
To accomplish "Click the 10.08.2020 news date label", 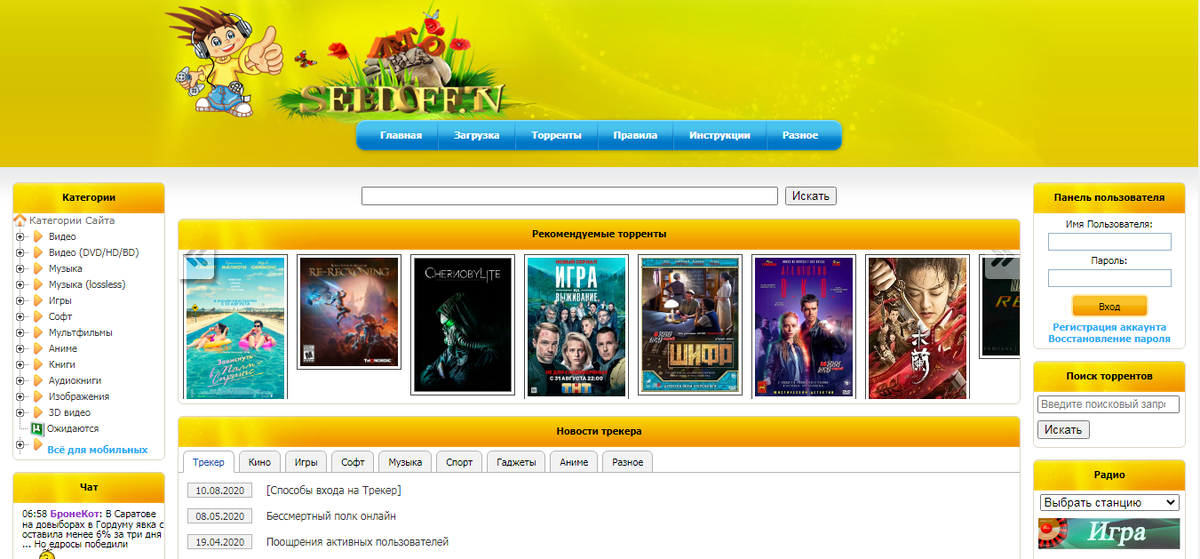I will (x=220, y=491).
